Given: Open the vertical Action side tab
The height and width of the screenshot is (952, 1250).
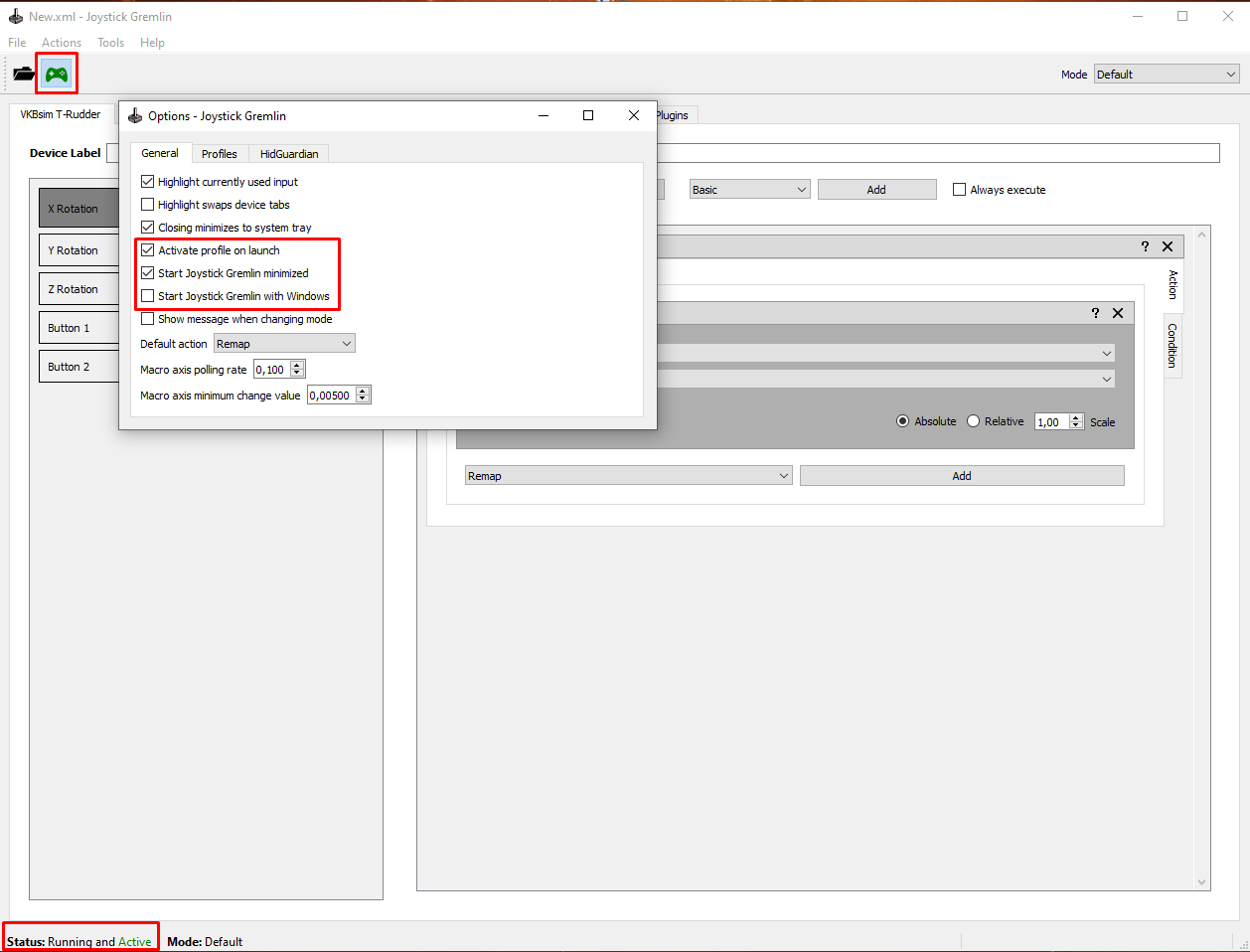Looking at the screenshot, I should 1172,285.
